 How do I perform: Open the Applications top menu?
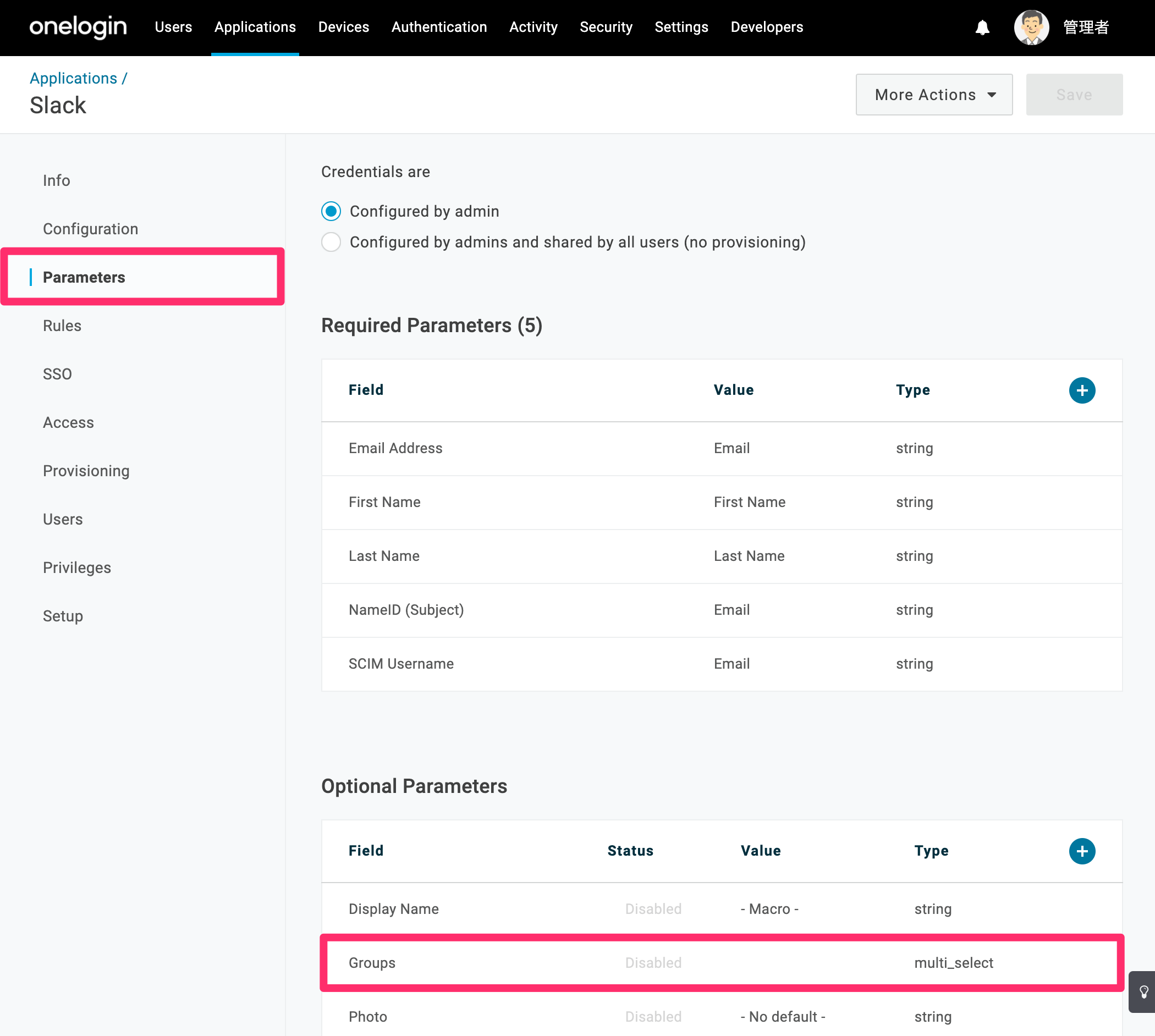255,27
